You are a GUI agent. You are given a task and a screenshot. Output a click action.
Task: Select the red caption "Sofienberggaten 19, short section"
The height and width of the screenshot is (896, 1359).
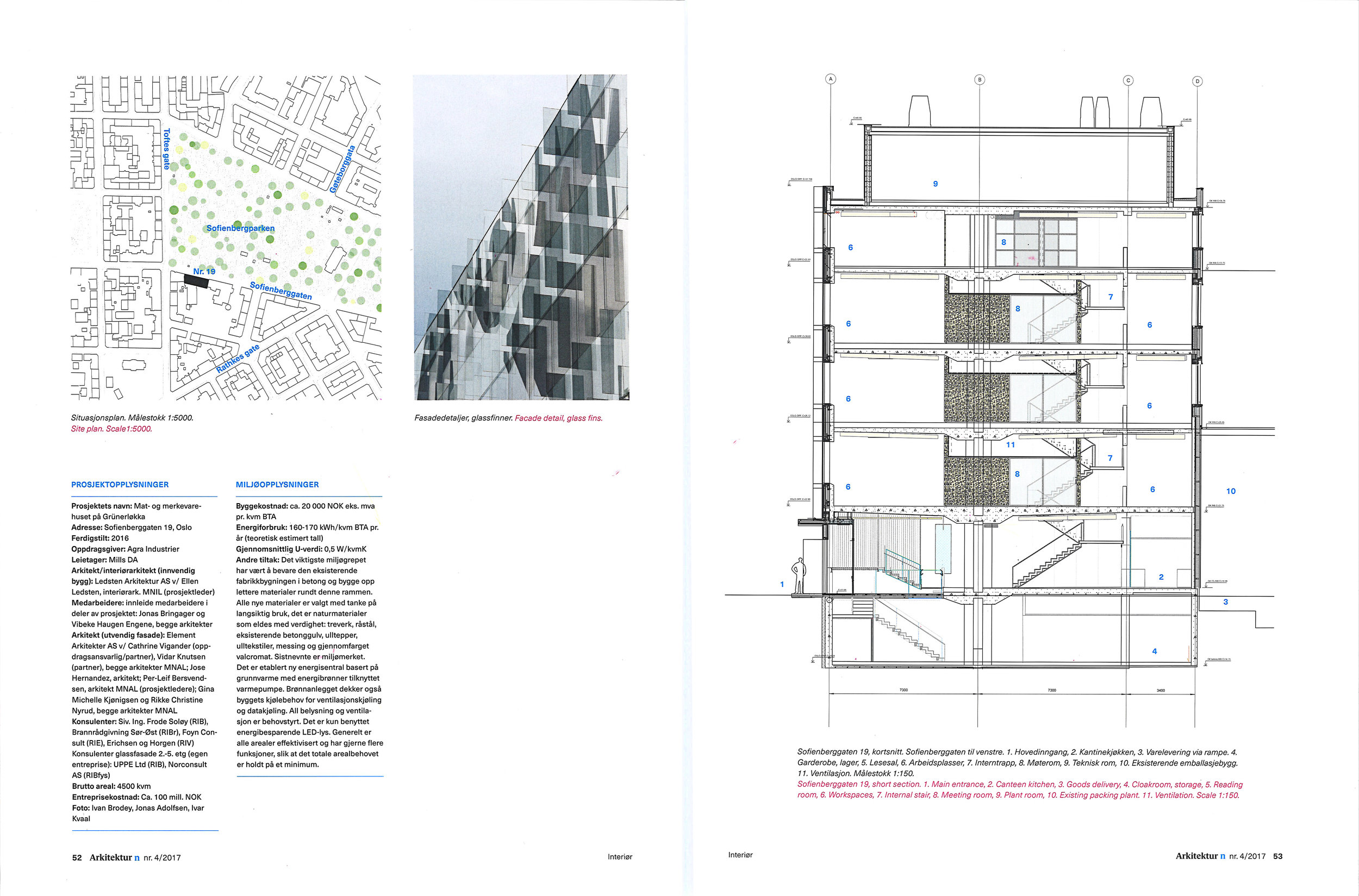click(x=1020, y=790)
